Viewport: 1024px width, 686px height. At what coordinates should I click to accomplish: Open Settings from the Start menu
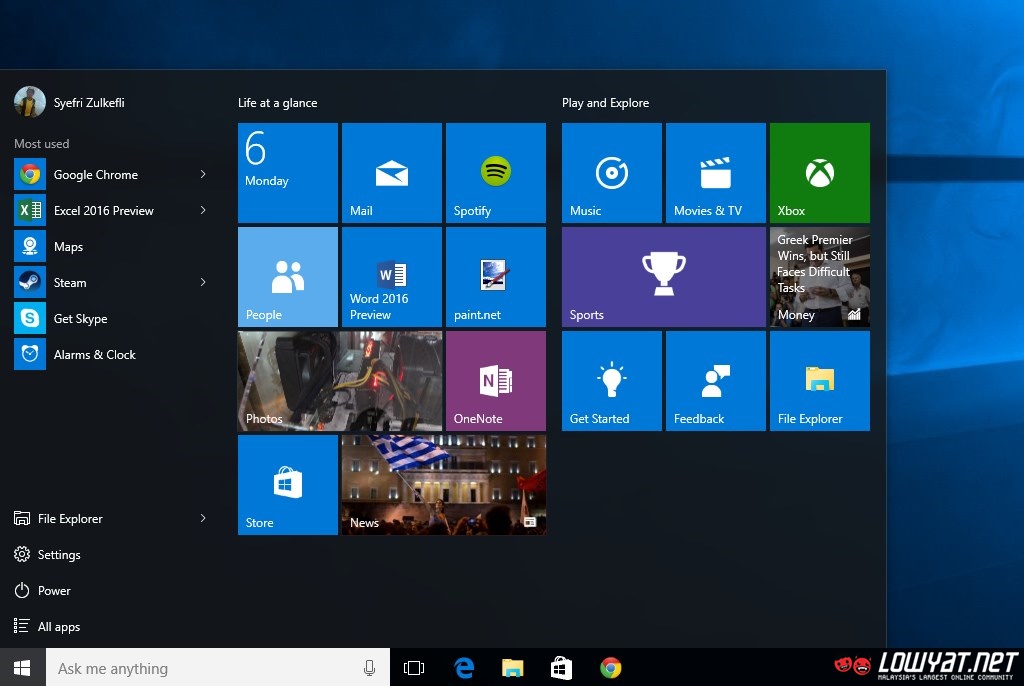coord(58,555)
